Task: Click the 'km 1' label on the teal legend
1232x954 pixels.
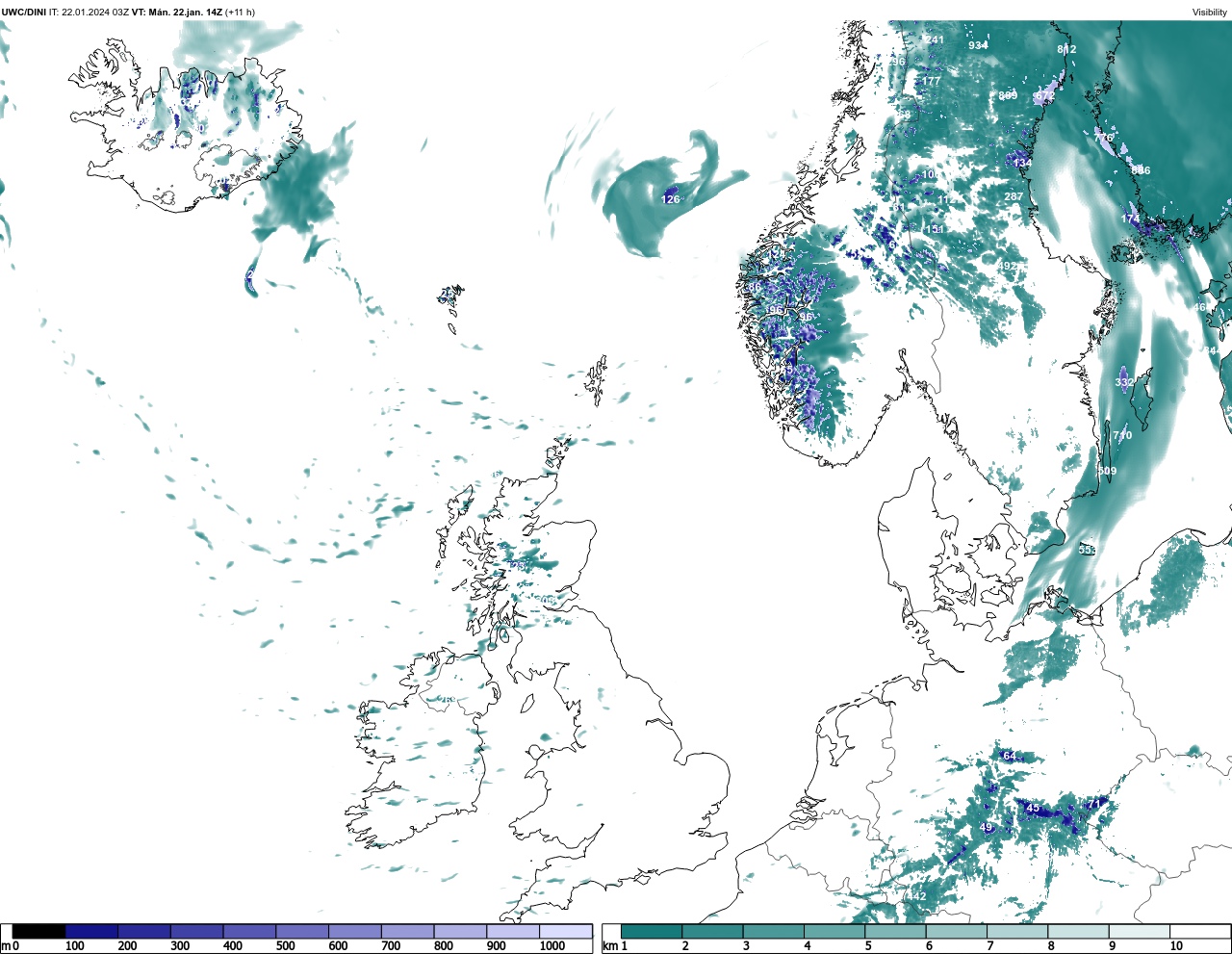Action: click(x=614, y=946)
